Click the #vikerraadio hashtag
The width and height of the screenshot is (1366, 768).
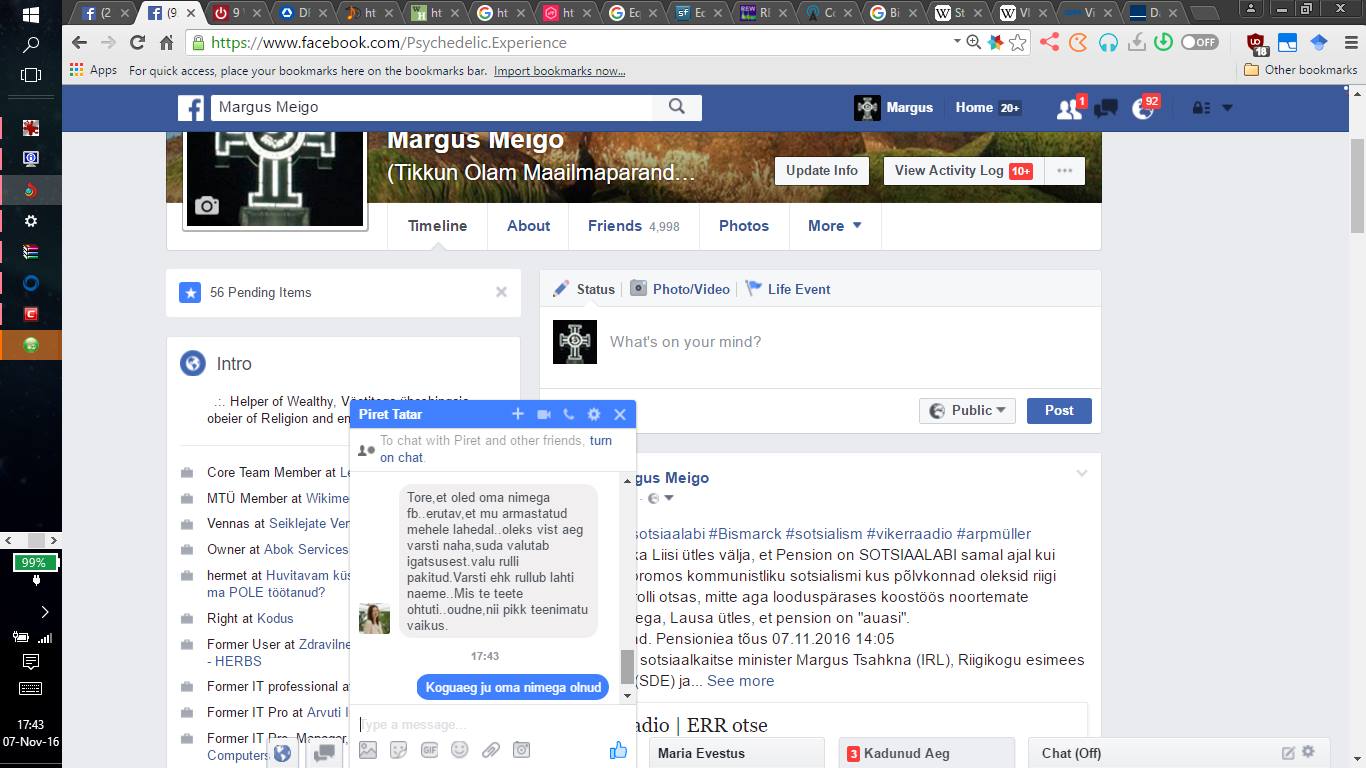point(909,534)
